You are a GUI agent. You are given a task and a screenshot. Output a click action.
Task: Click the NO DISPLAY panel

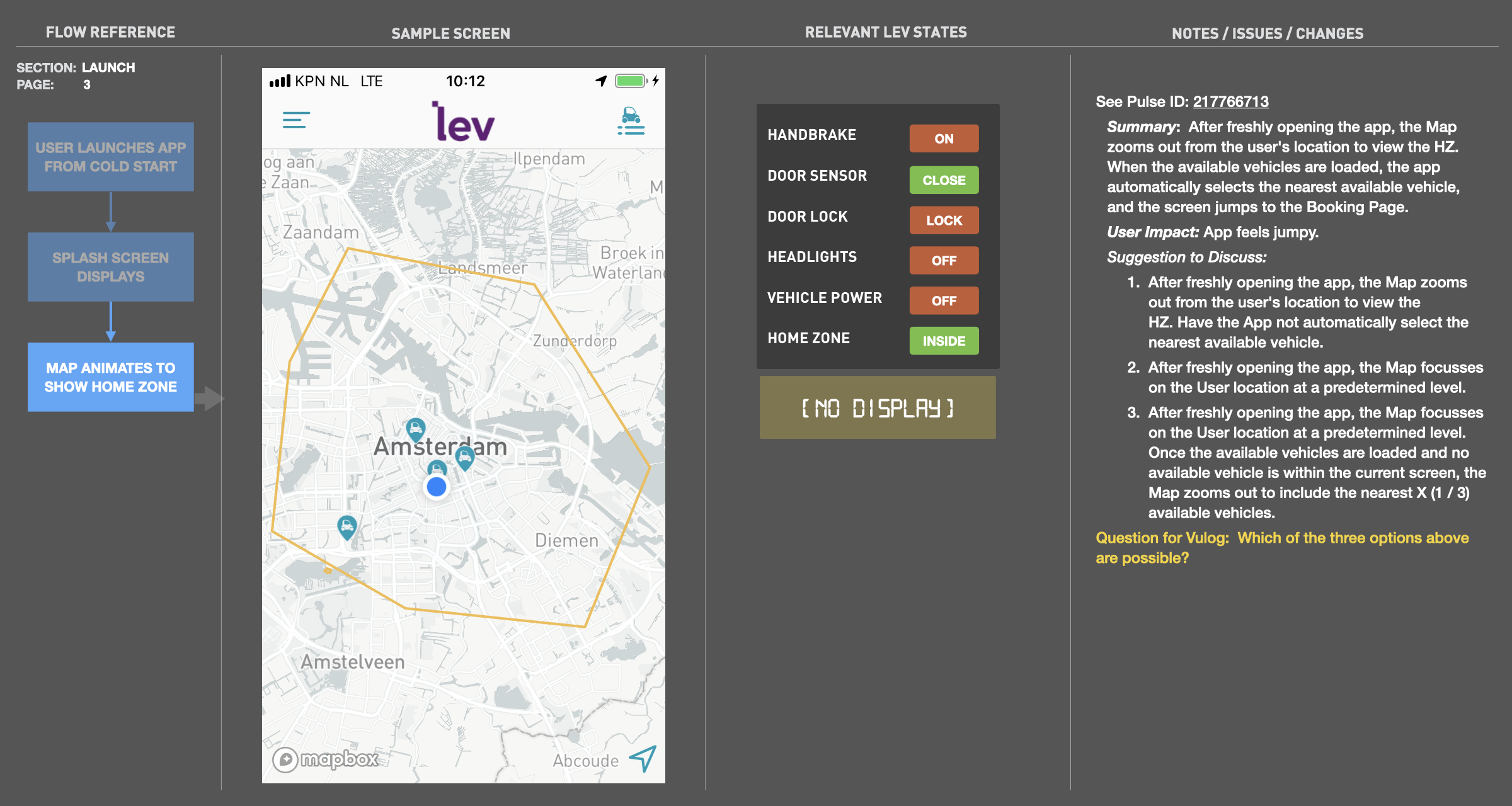(877, 408)
